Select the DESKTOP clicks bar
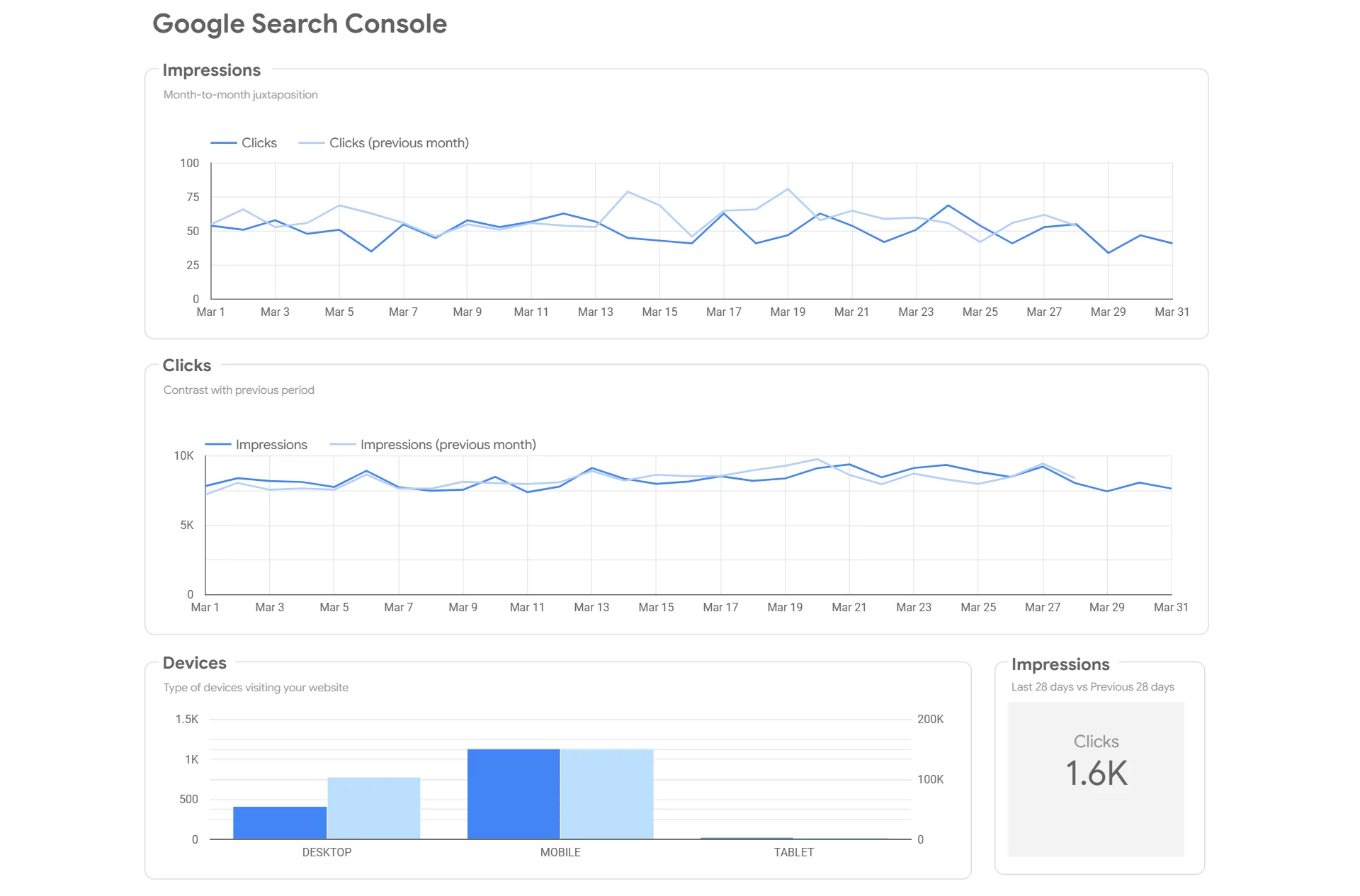This screenshot has width=1360, height=896. (x=280, y=822)
